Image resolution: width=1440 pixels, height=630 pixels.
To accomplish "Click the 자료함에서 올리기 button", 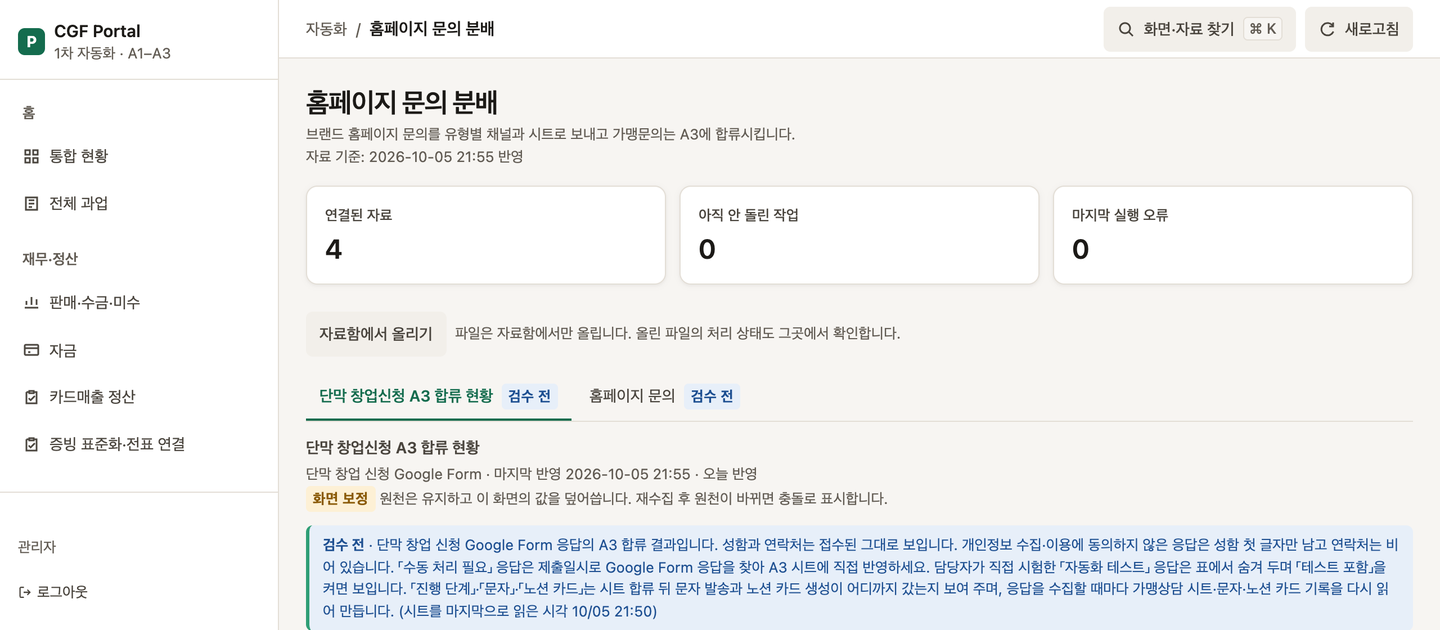I will 376,333.
